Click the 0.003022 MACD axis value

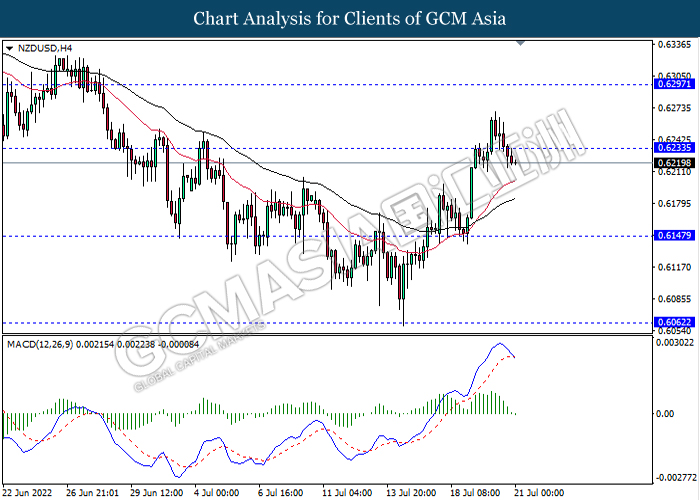675,342
